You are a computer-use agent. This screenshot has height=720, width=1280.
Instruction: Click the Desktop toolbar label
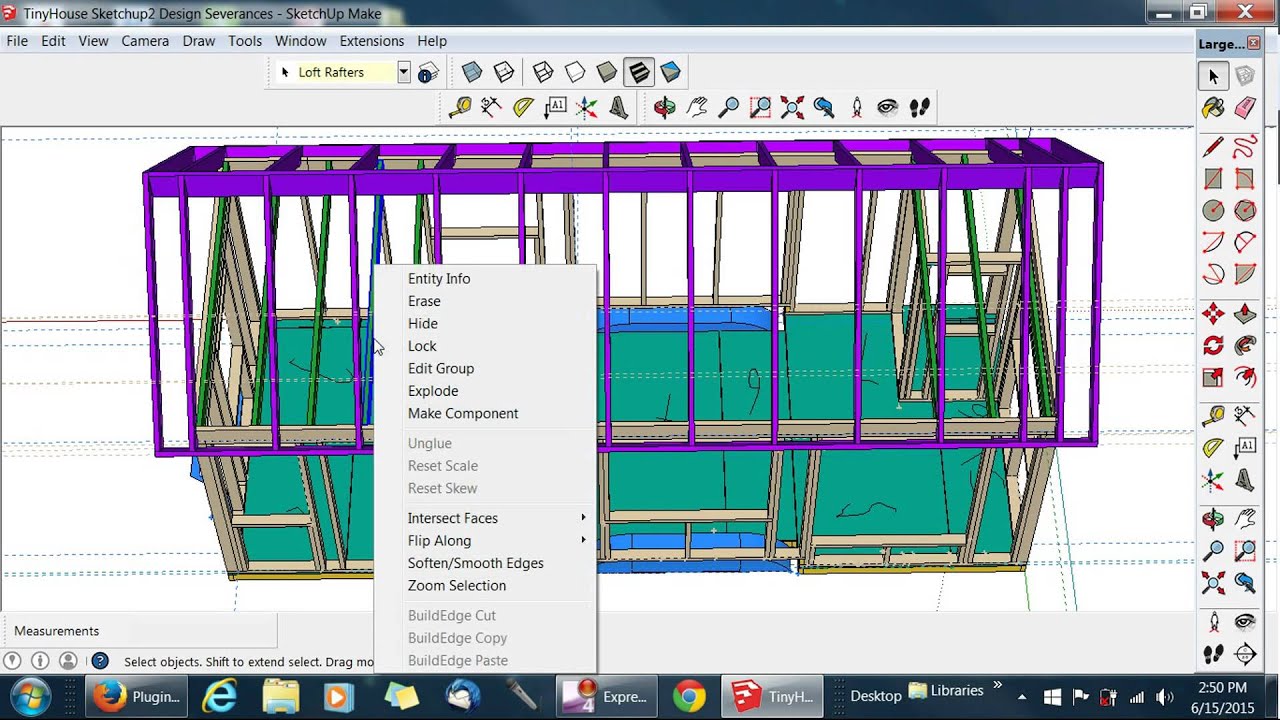pyautogui.click(x=875, y=696)
